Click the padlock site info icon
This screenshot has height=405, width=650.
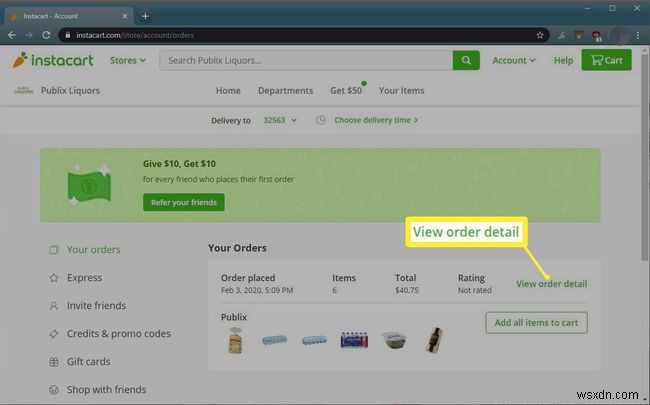tap(68, 35)
